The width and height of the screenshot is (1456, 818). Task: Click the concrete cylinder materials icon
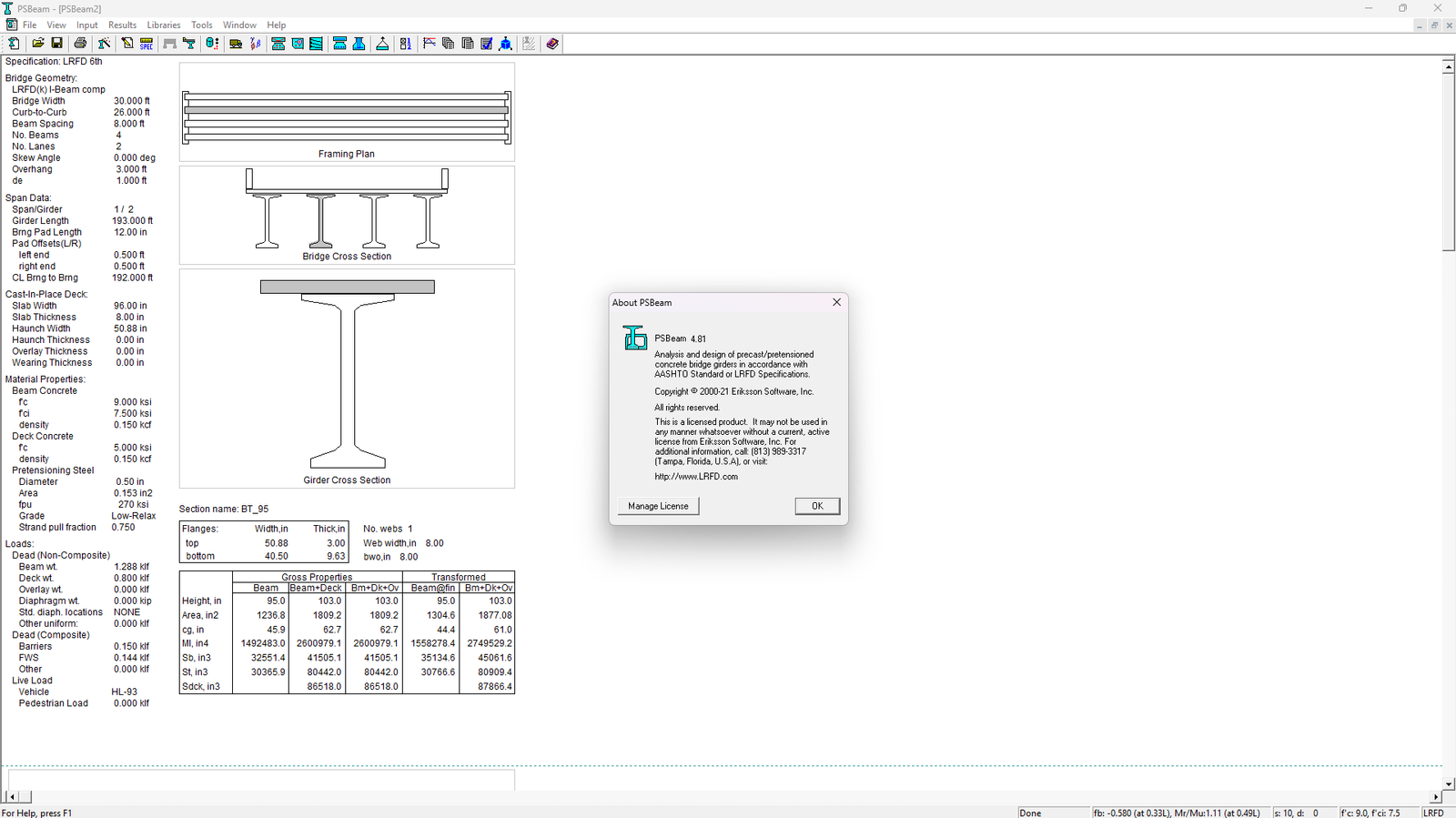[212, 44]
